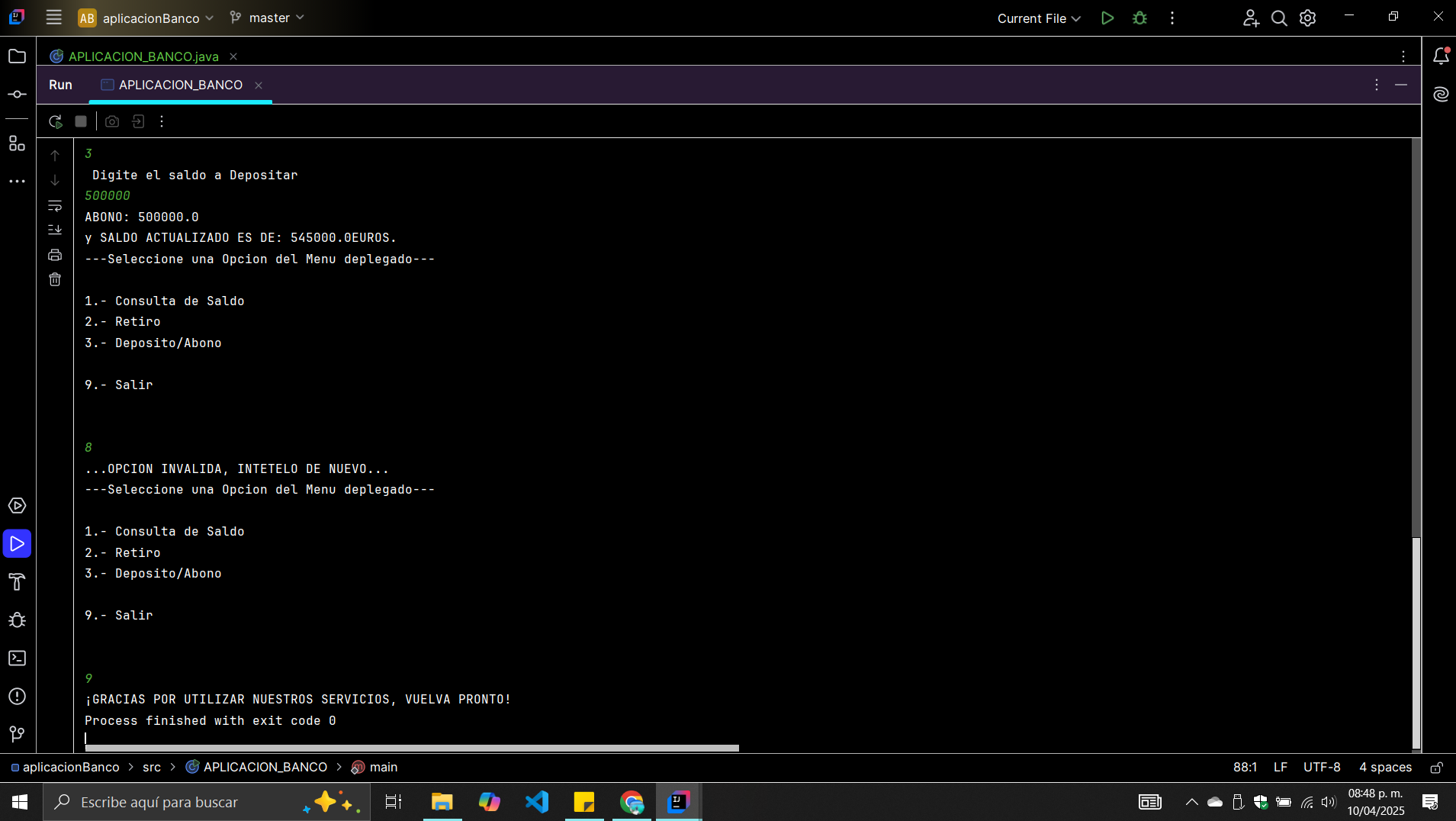The width and height of the screenshot is (1456, 821).
Task: Open the Terminal tool window
Action: [17, 658]
